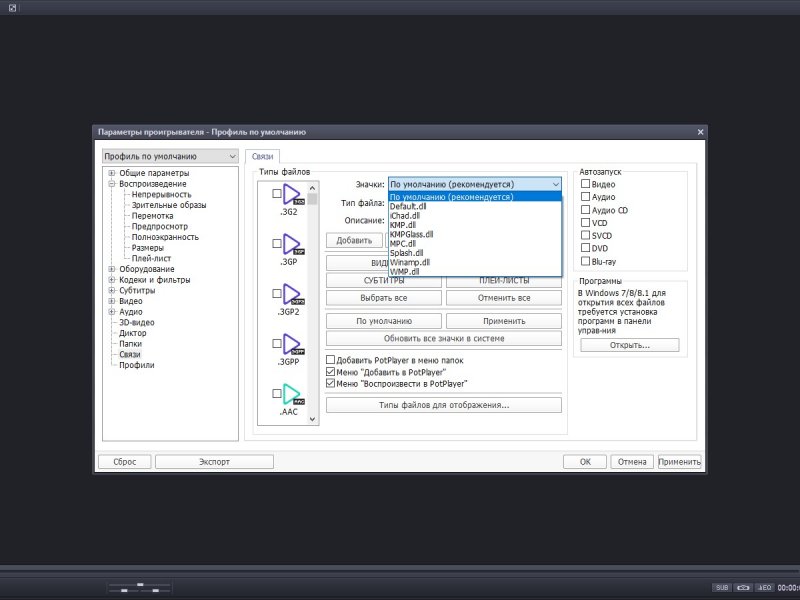The width and height of the screenshot is (800, 600).
Task: Click 'Отменить все' button
Action: click(x=504, y=297)
